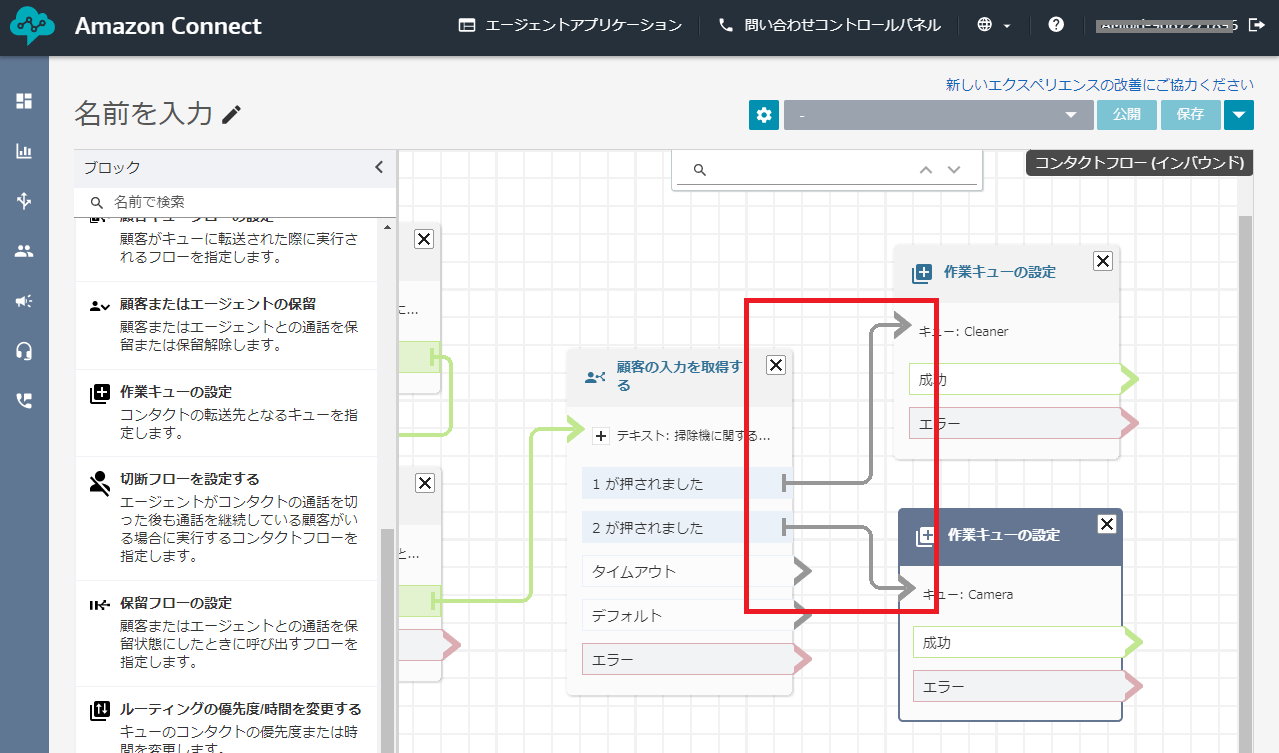Open the help question mark icon
This screenshot has width=1279, height=753.
pos(1056,25)
